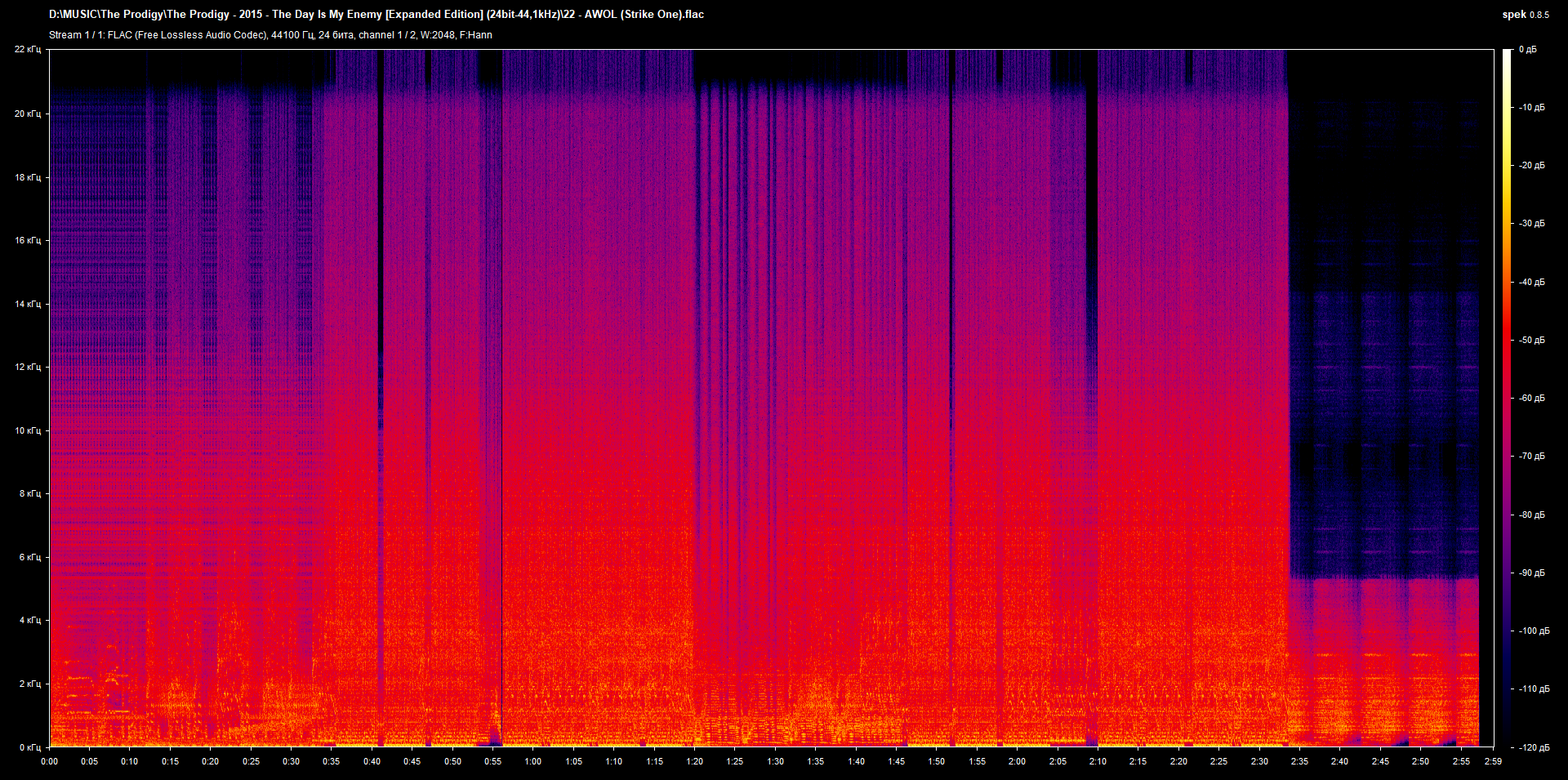Click the 10 кГц frequency axis label
The height and width of the screenshot is (780, 1568).
click(x=27, y=430)
